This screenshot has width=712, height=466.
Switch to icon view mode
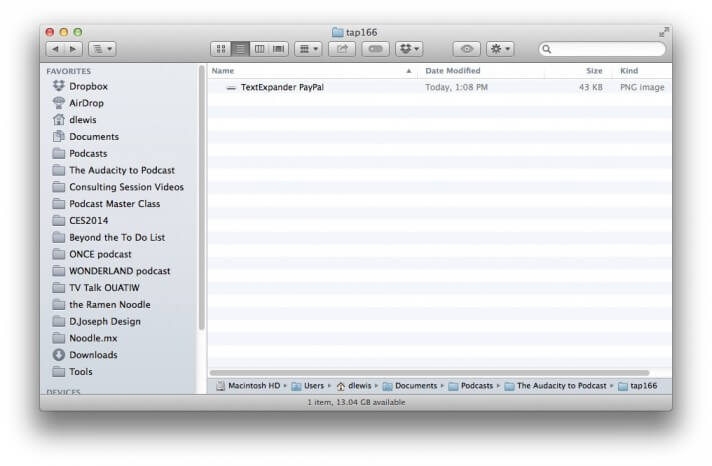[221, 48]
